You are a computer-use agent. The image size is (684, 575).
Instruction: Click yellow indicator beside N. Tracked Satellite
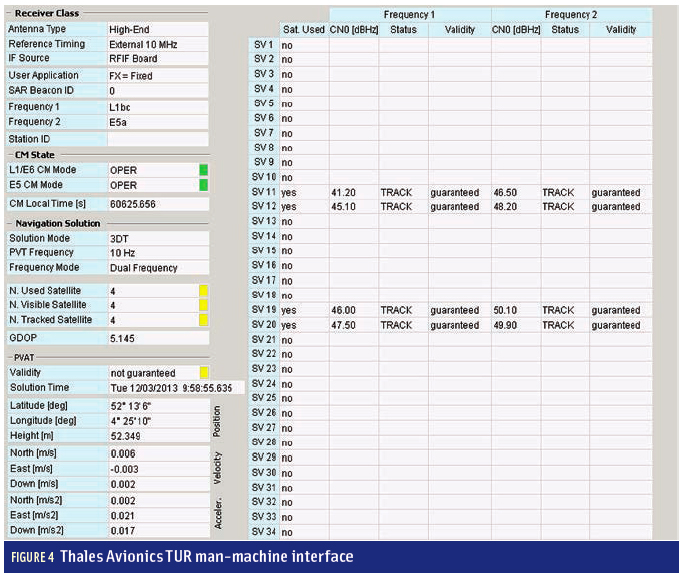tap(204, 320)
